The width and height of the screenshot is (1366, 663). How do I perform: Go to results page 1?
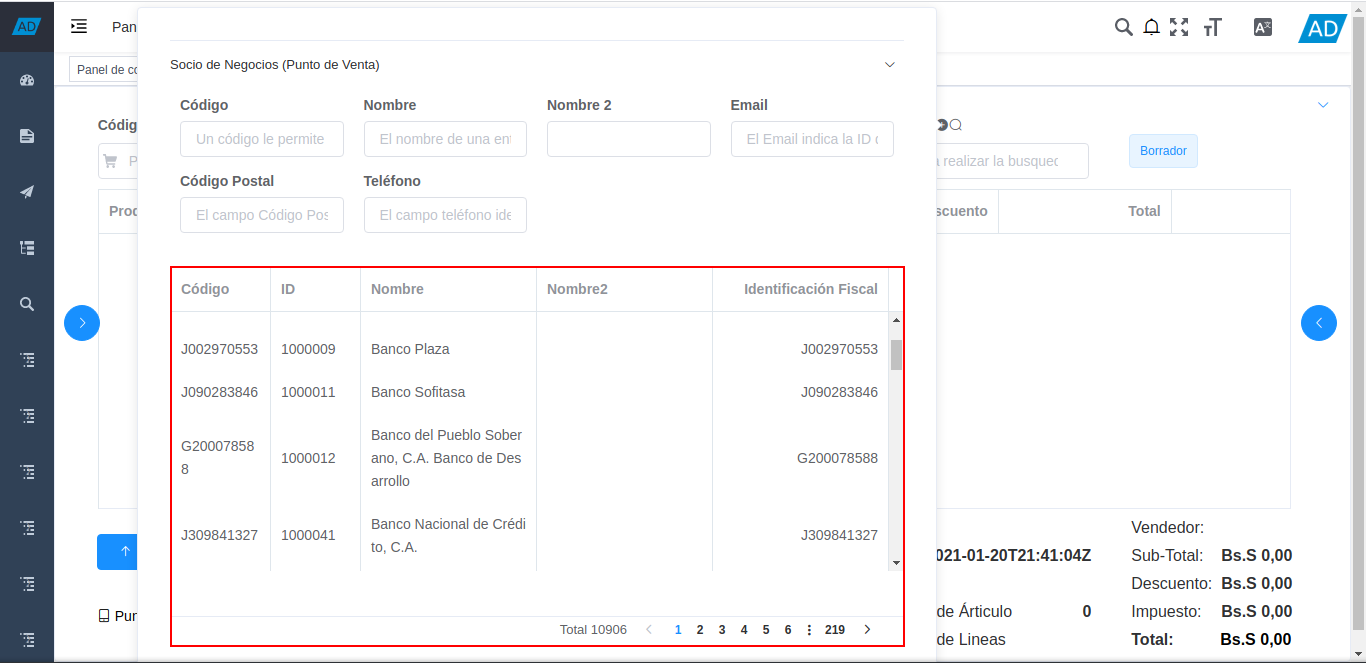[678, 630]
